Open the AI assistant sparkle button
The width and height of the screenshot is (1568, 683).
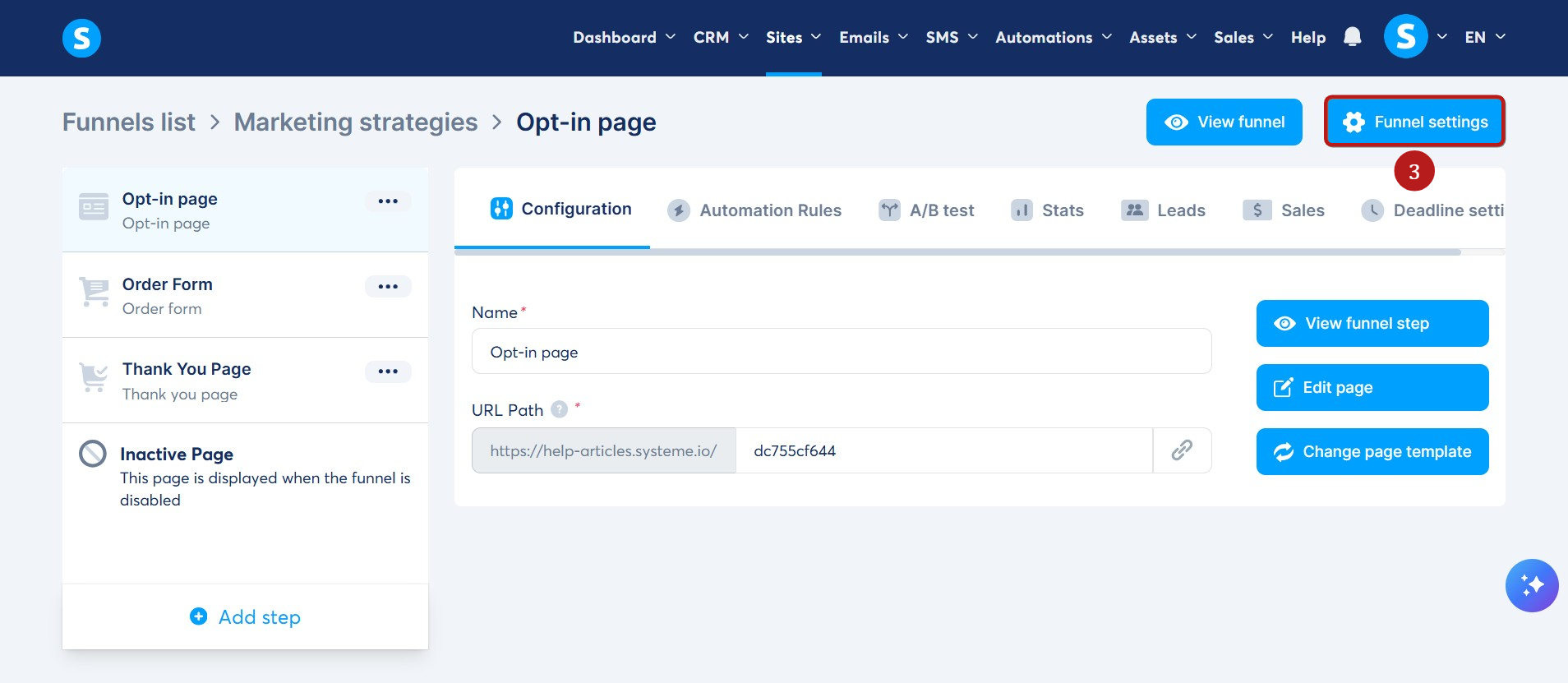1532,585
